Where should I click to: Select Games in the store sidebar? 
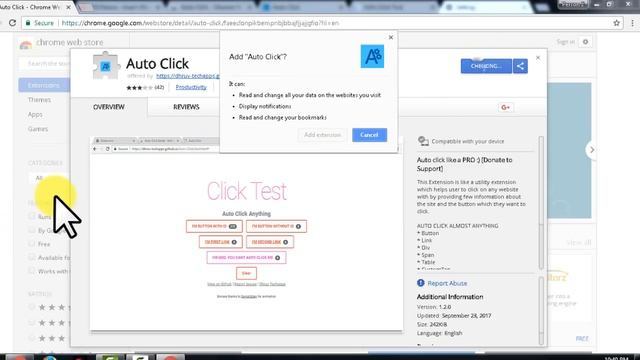[38, 129]
